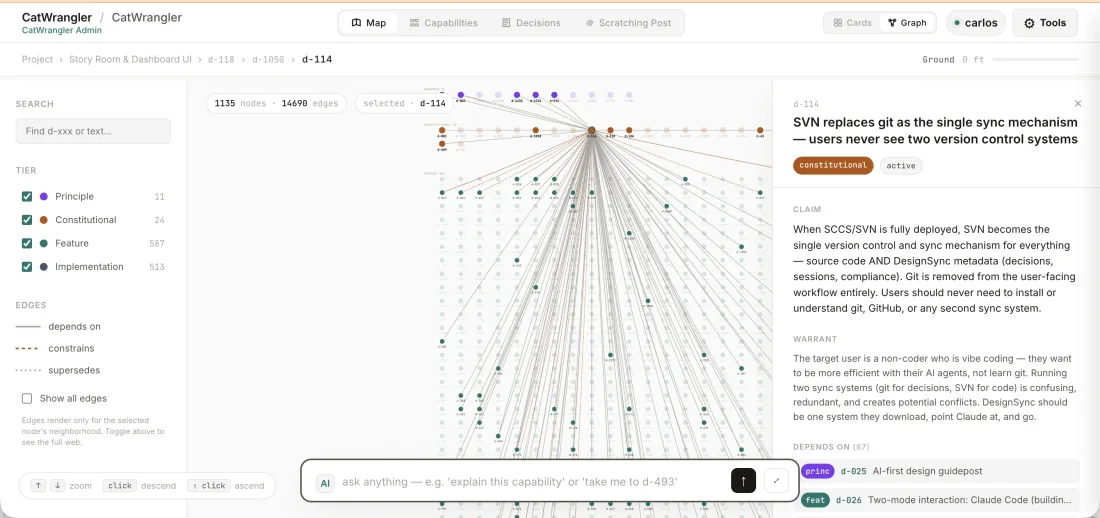Click the selected d-114 pill
The image size is (1100, 518).
coord(405,103)
